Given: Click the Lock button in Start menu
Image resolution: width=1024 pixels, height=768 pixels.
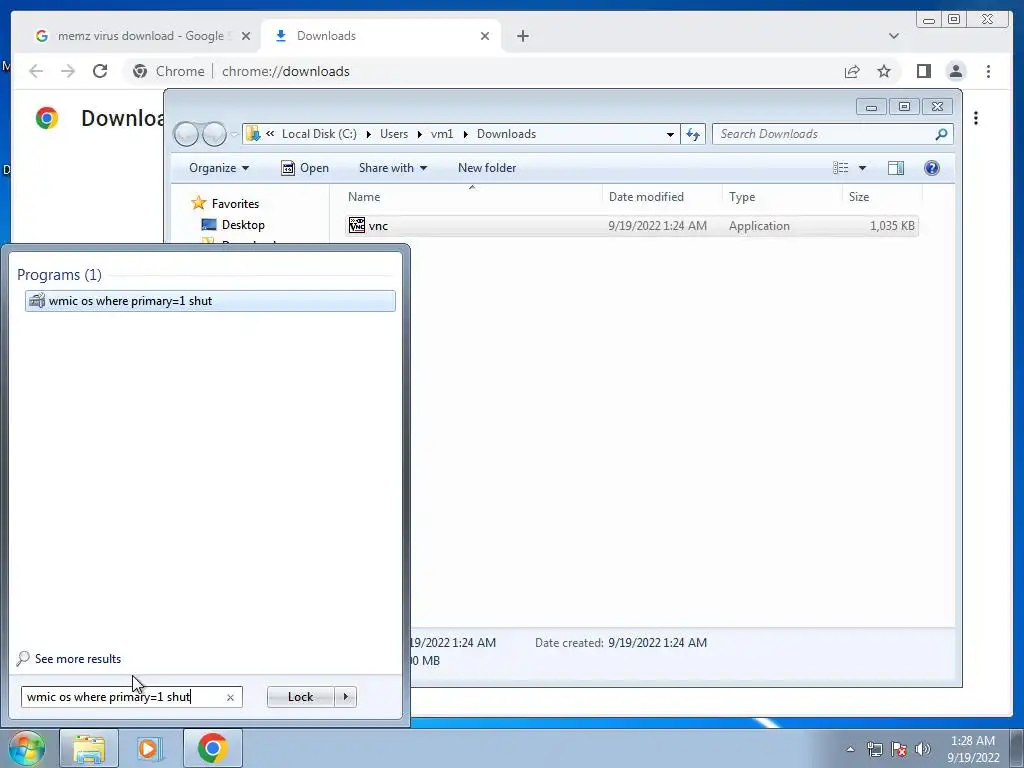Looking at the screenshot, I should coord(300,697).
